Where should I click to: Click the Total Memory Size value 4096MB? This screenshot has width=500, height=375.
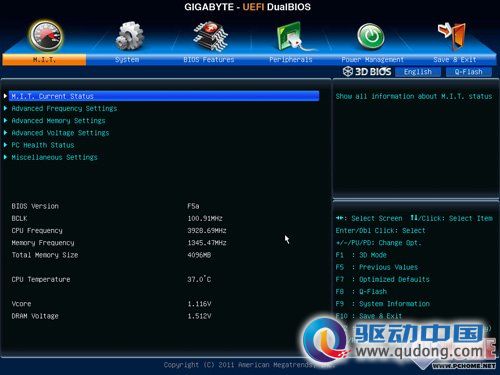pyautogui.click(x=199, y=255)
